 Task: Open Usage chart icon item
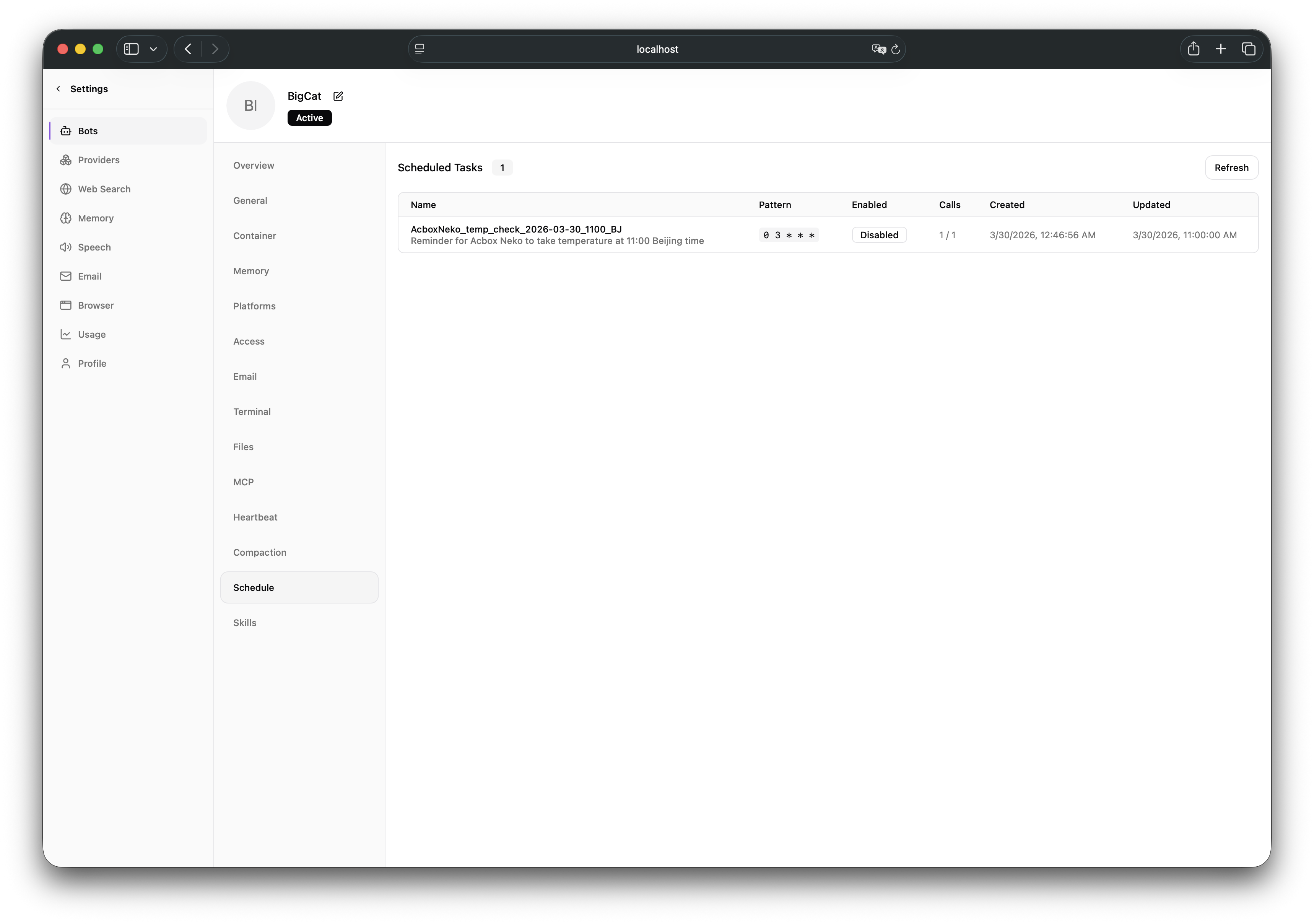67,334
